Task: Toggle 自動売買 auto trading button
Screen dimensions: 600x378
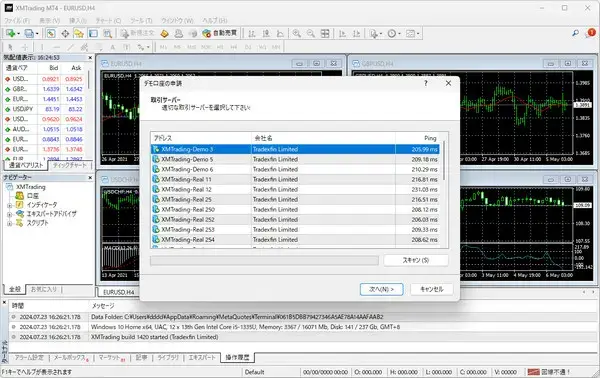Action: click(x=220, y=34)
